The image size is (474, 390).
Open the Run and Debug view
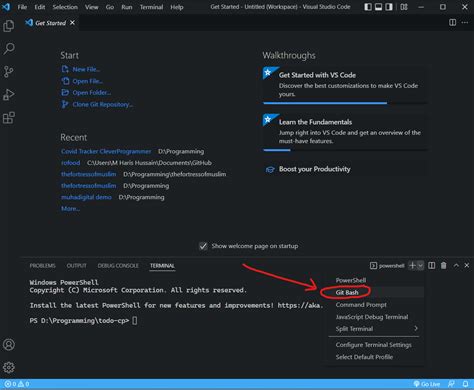9,95
